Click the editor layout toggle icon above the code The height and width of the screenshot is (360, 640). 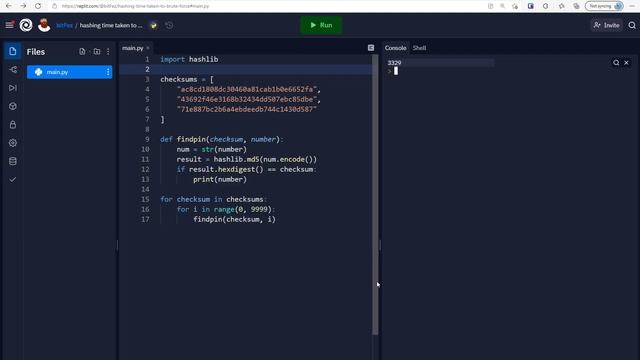click(371, 48)
